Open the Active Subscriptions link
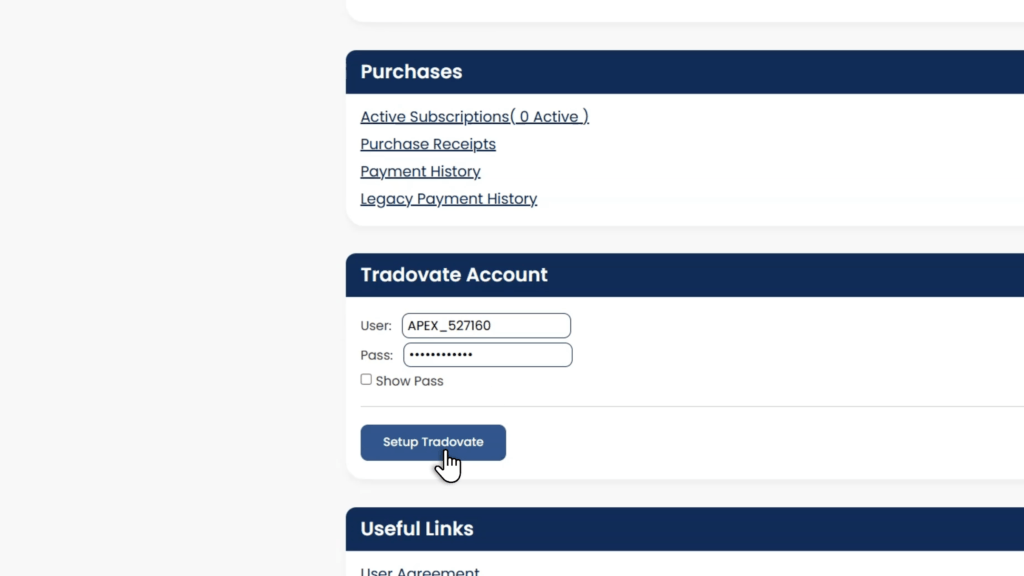 434,117
